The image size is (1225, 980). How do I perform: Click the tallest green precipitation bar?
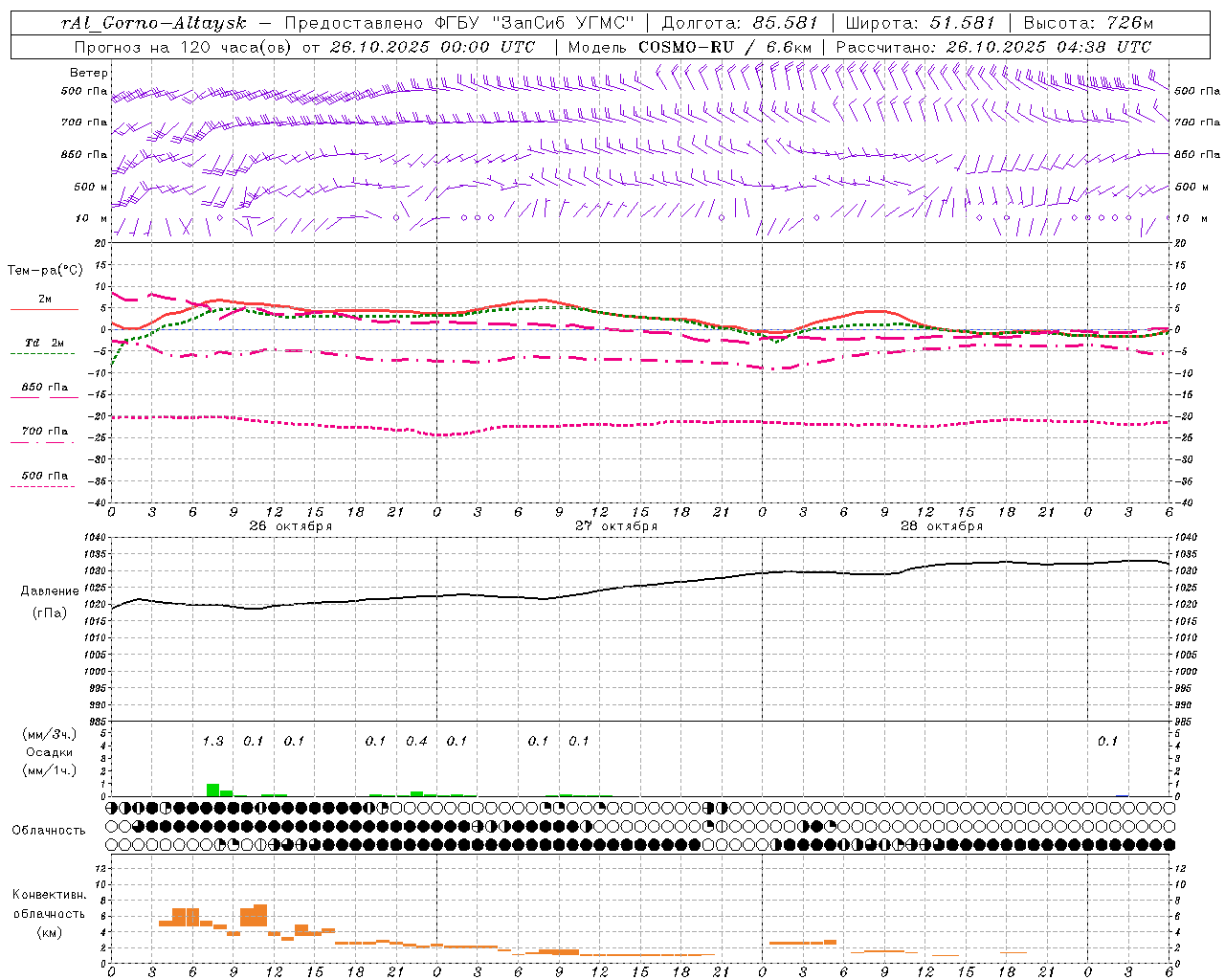click(x=212, y=790)
